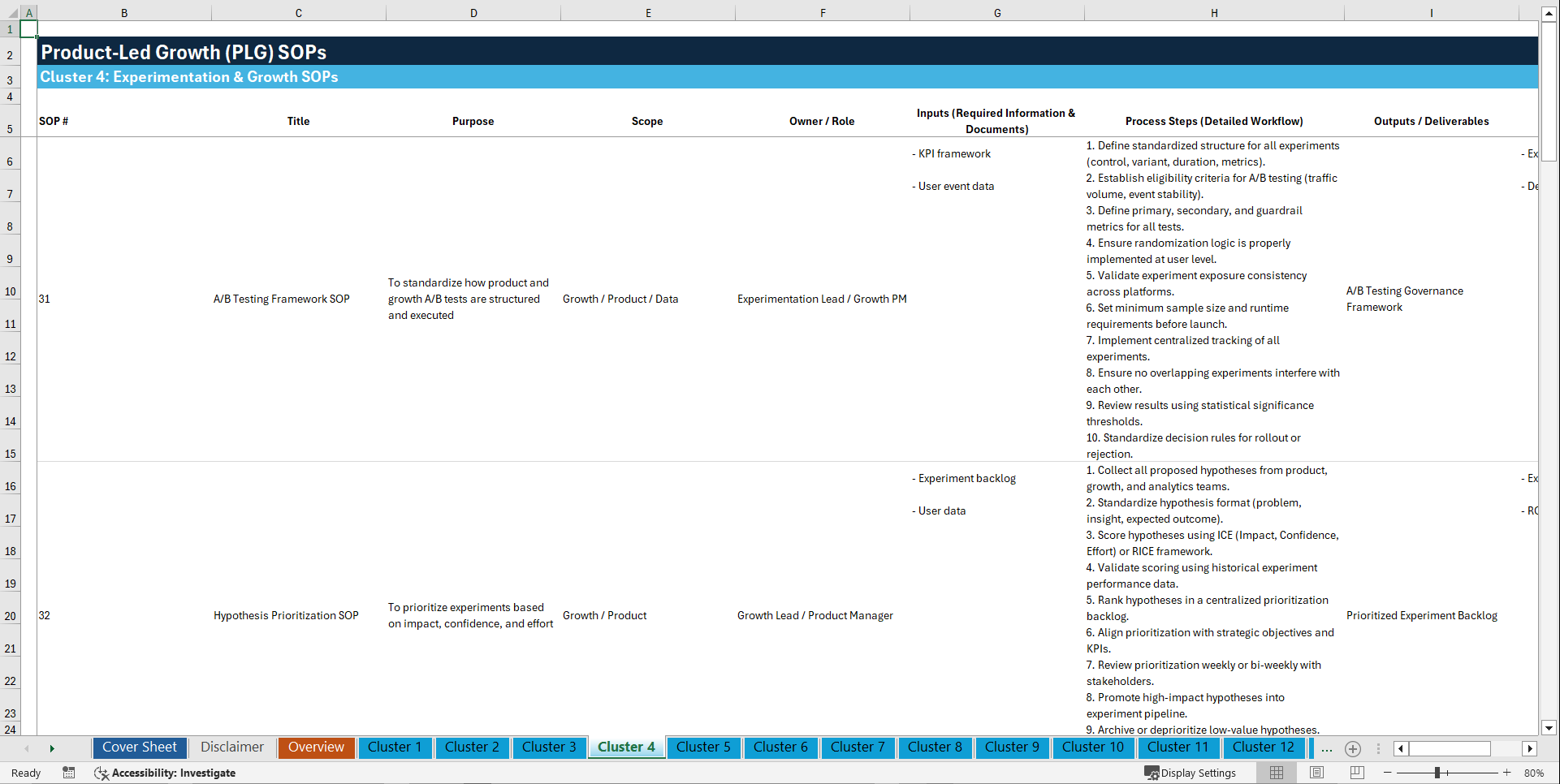Click the add new sheet plus icon
The height and width of the screenshot is (784, 1560).
coord(1352,748)
